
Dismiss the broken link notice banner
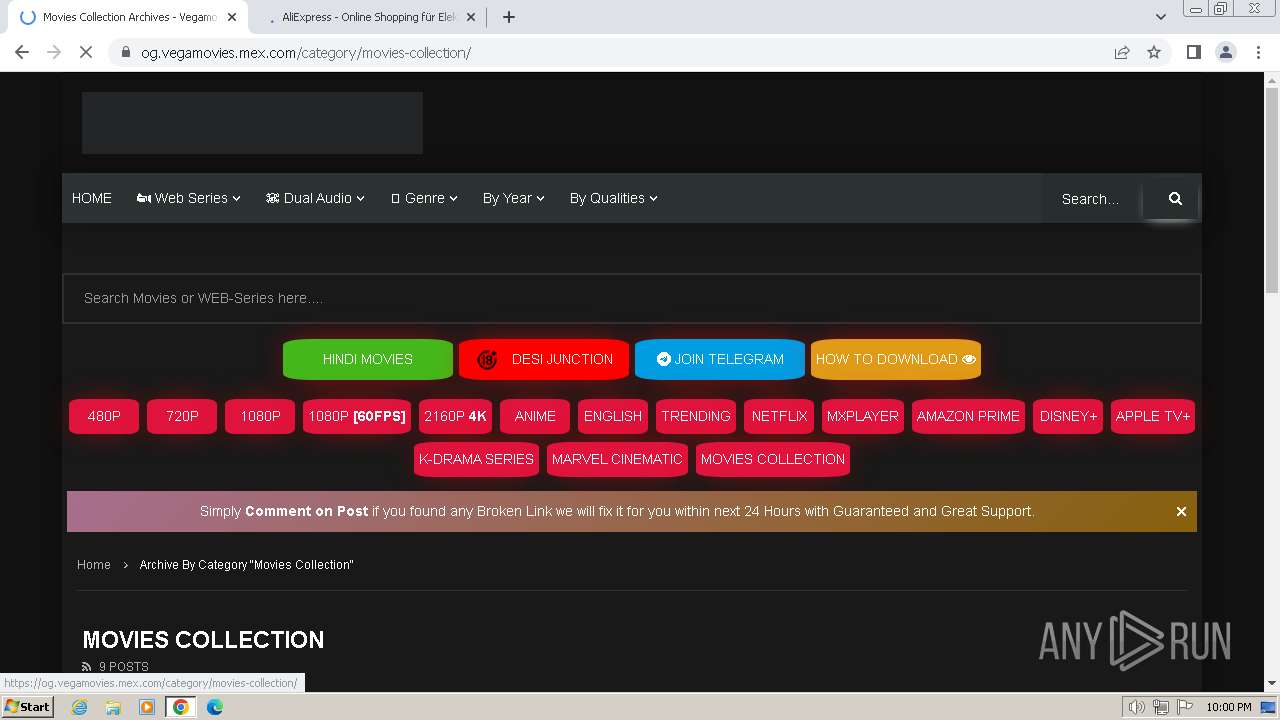click(1181, 511)
